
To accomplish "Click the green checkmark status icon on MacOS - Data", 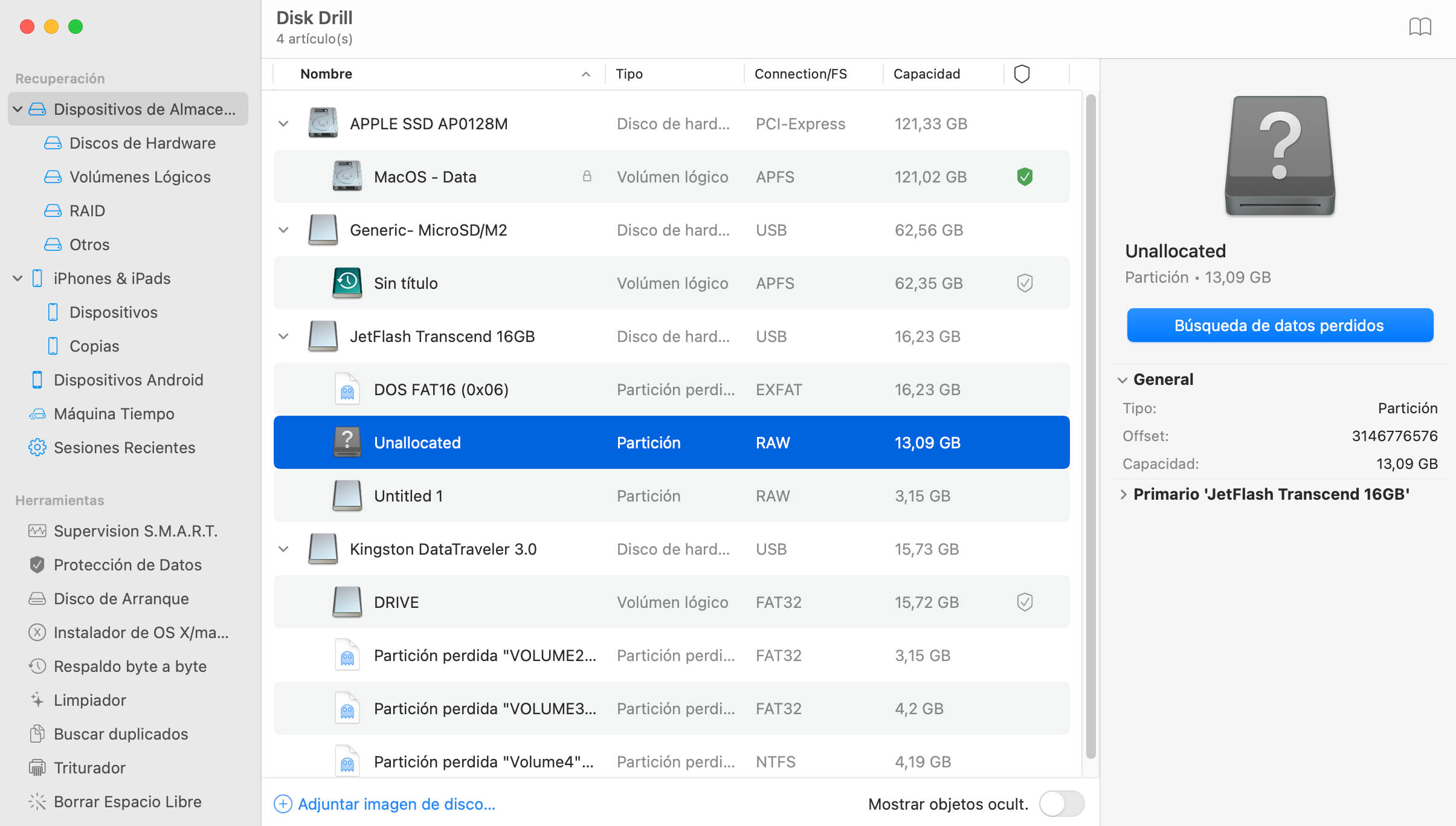I will [x=1025, y=177].
